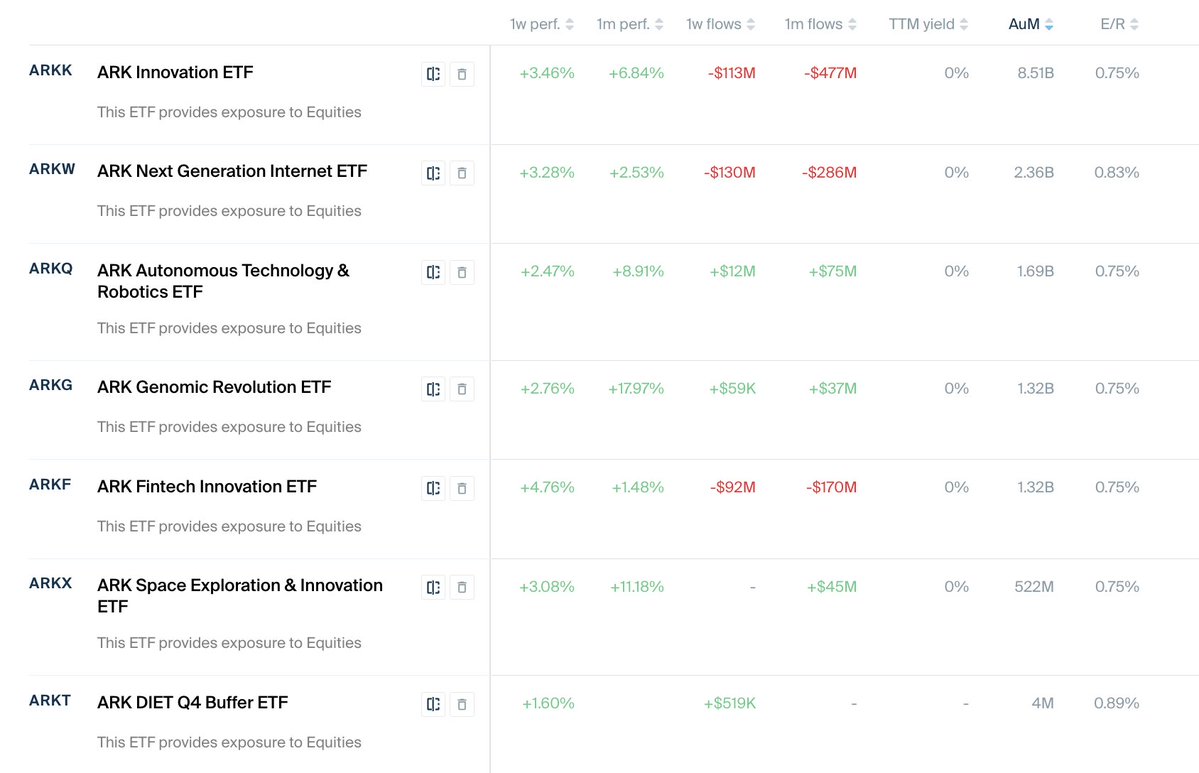1199x773 pixels.
Task: Open the ARK Genomic Revolution ETF name link
Action: pos(214,387)
